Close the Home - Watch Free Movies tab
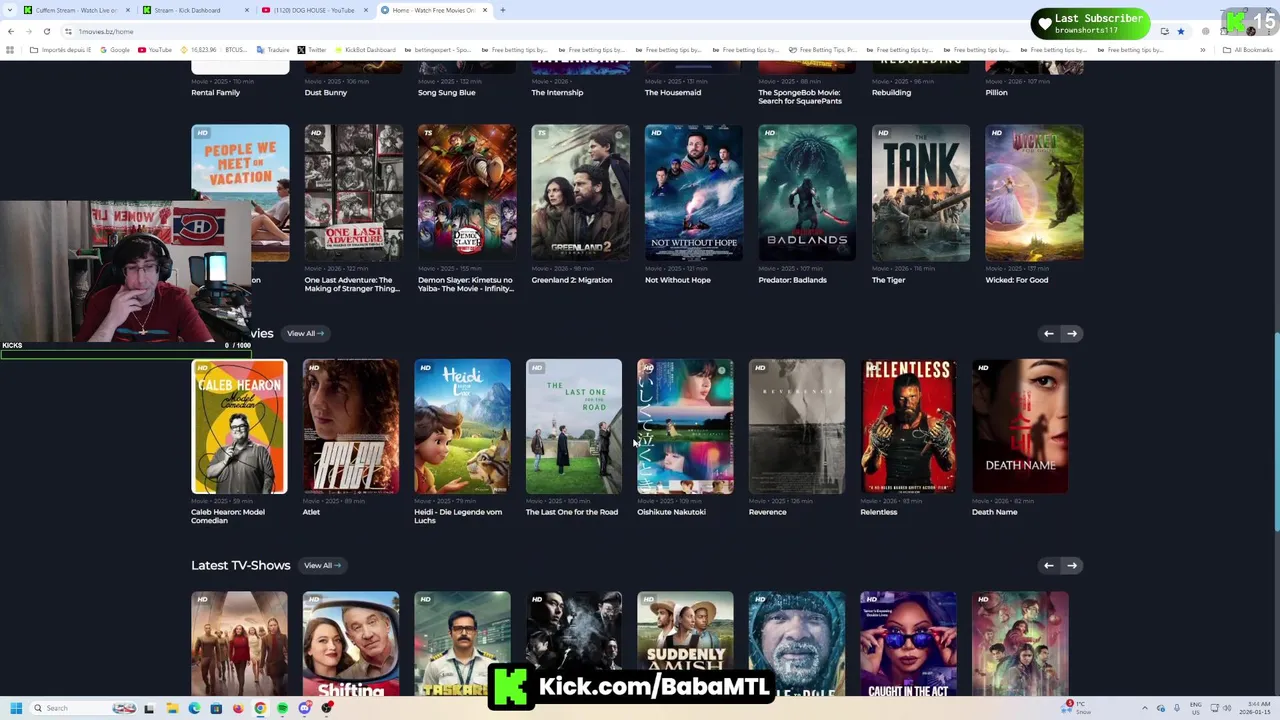Image resolution: width=1280 pixels, height=720 pixels. click(485, 10)
